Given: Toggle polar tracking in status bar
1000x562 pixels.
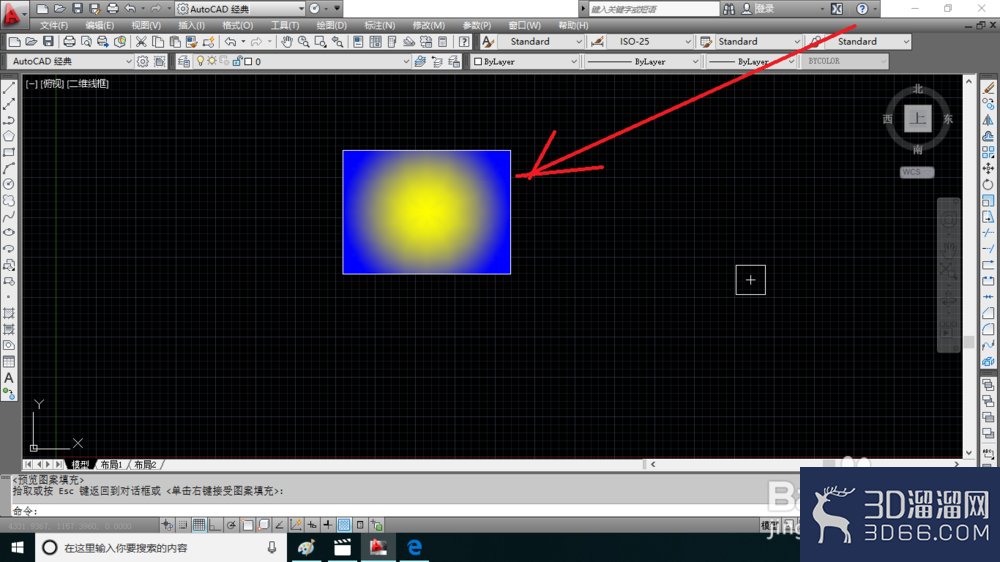Looking at the screenshot, I should coord(231,525).
